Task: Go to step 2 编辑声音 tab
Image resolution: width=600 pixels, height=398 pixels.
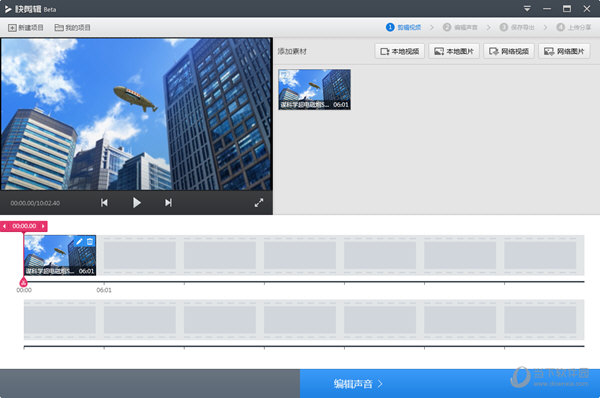Action: click(460, 27)
